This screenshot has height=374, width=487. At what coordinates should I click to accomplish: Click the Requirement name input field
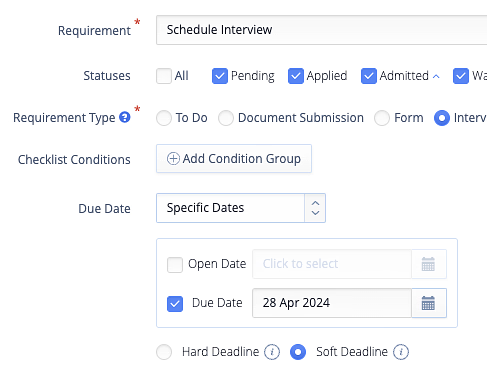point(322,30)
